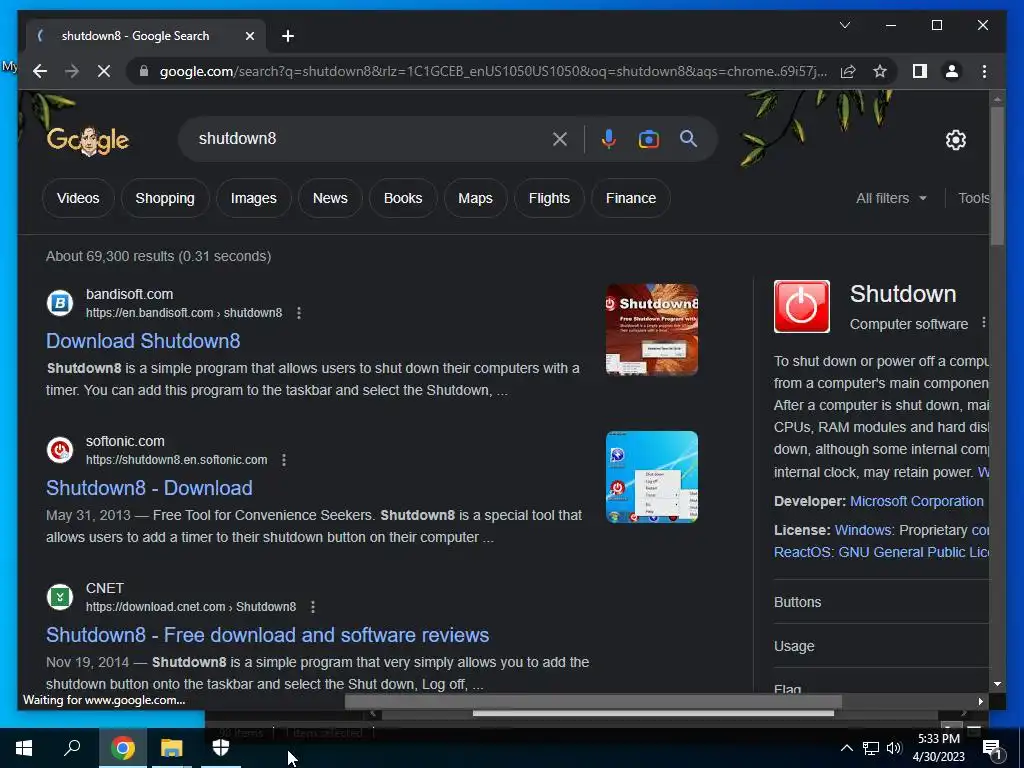Filter results by Shopping
Viewport: 1024px width, 768px height.
point(165,198)
